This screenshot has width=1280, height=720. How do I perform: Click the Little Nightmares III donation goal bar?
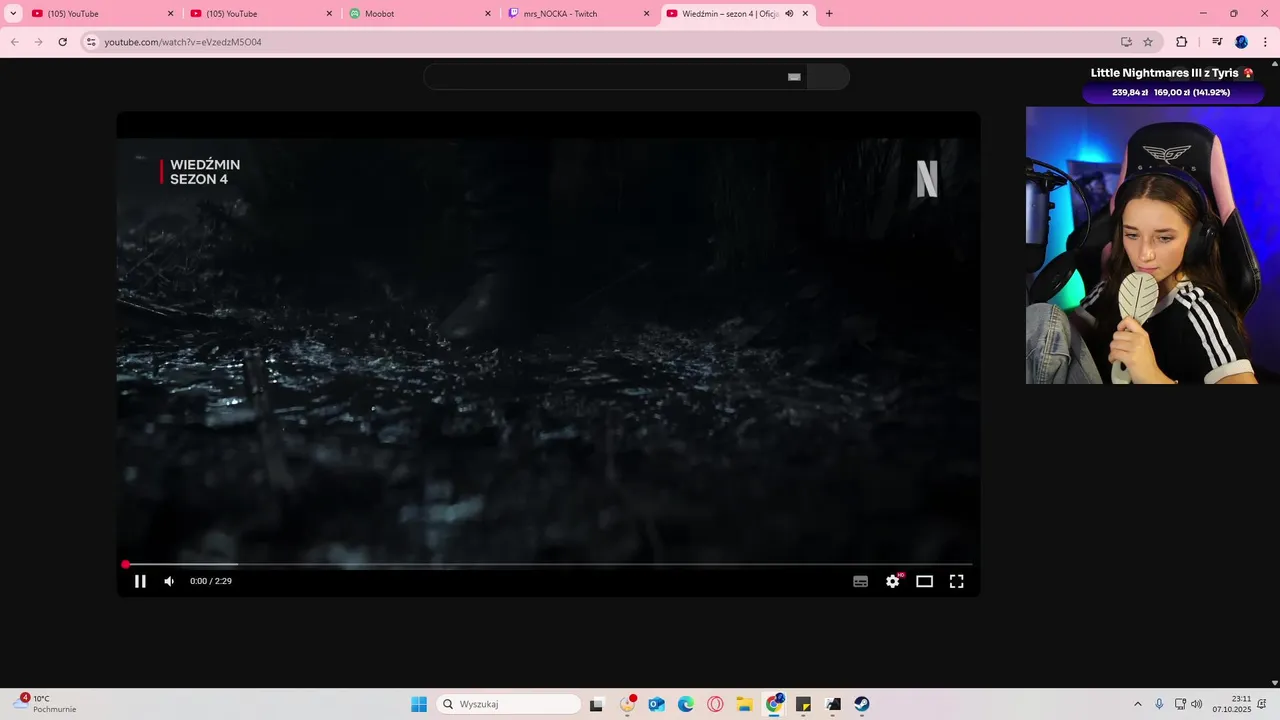(1171, 92)
